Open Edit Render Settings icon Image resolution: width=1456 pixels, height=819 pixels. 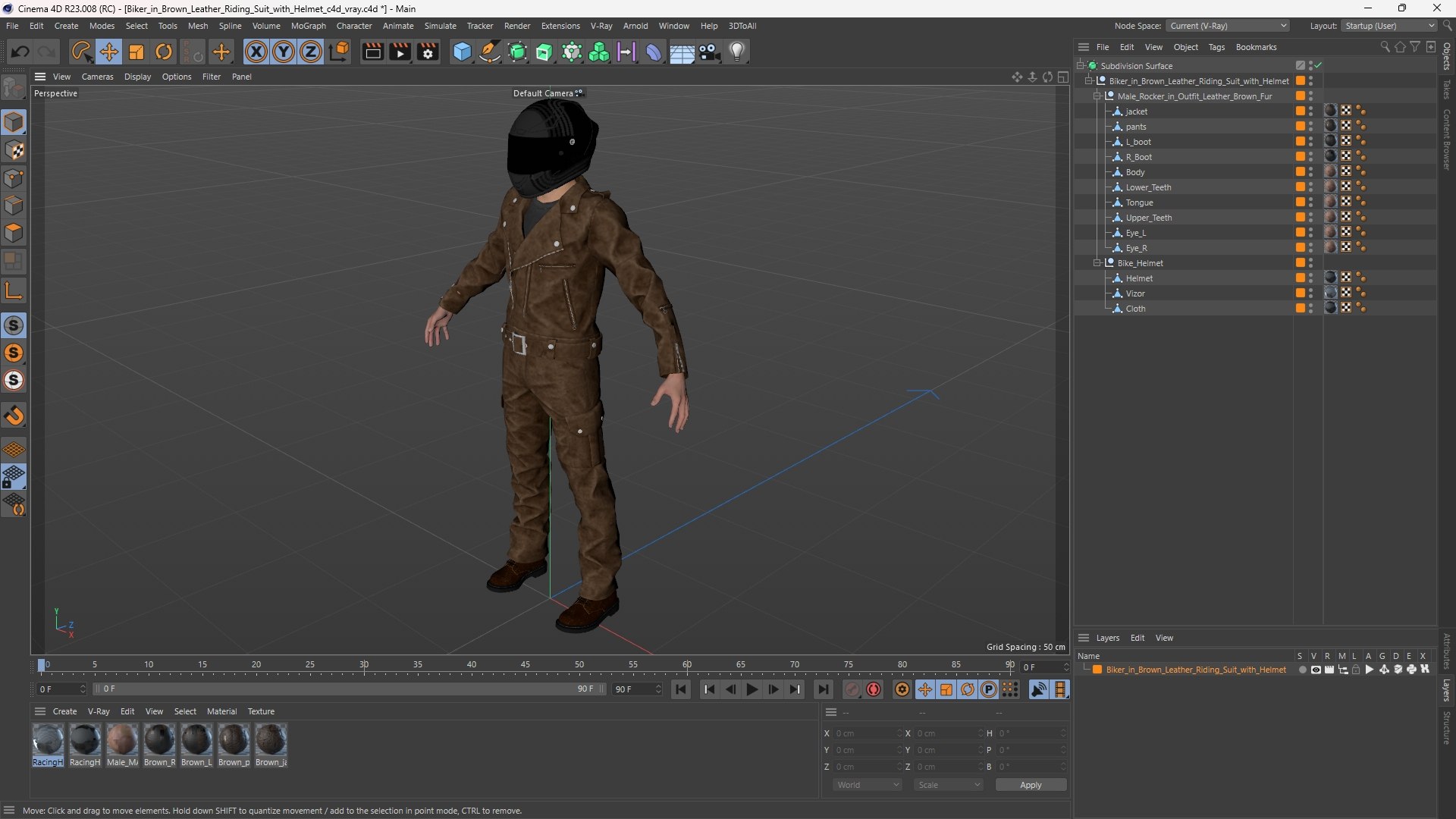[428, 52]
